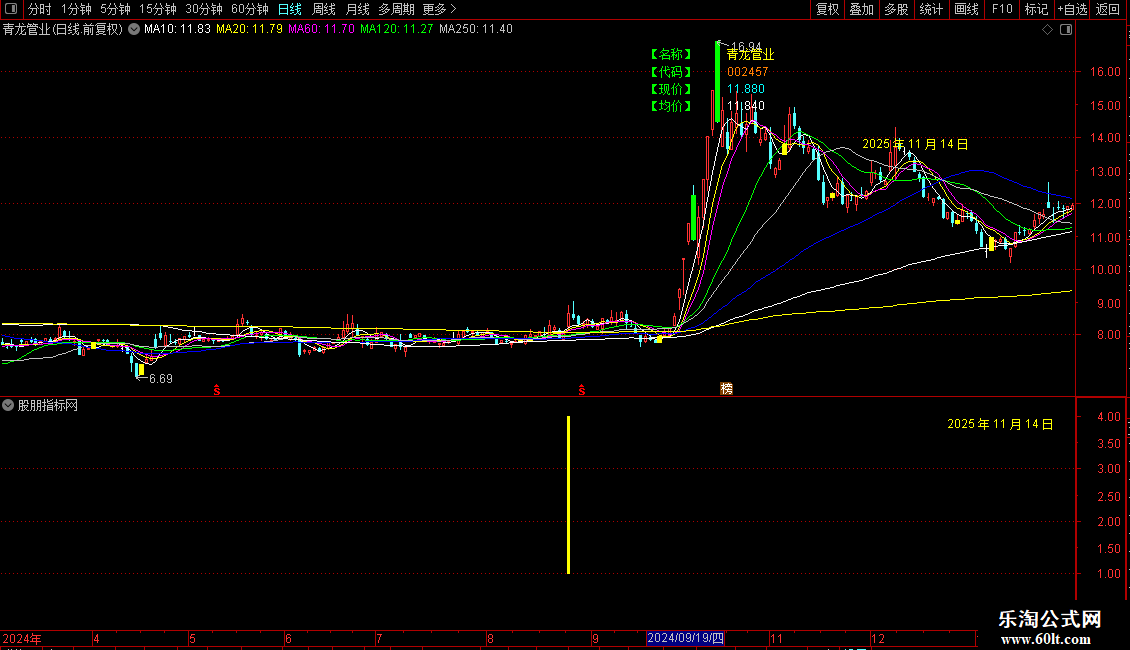Click the 叠加 overlay button
This screenshot has width=1130, height=650.
pos(861,9)
